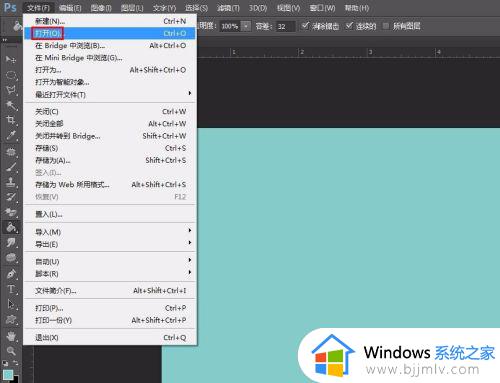Choose 打开为... menu entry
The height and width of the screenshot is (383, 500).
point(110,70)
